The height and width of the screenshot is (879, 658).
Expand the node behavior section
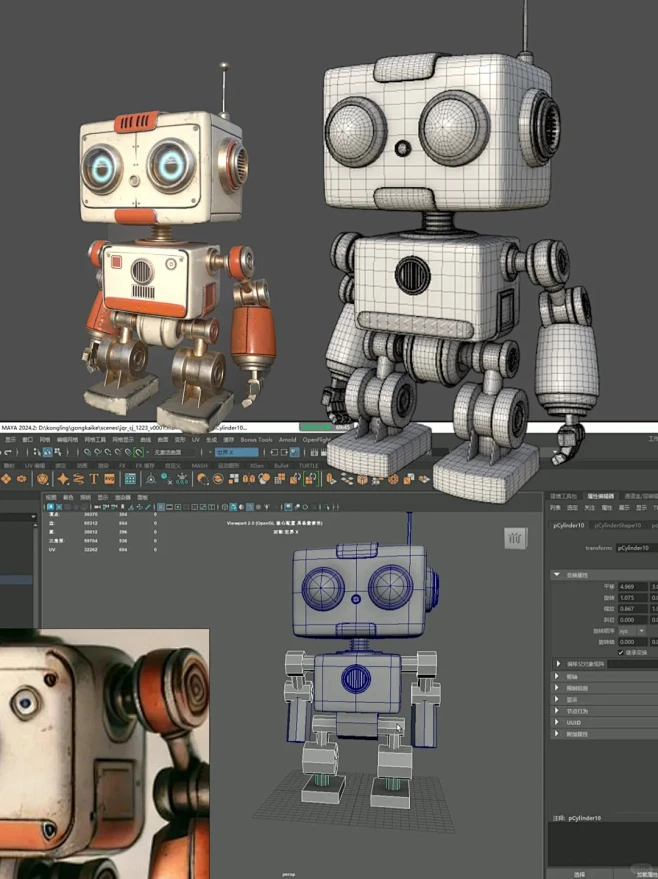coord(557,711)
